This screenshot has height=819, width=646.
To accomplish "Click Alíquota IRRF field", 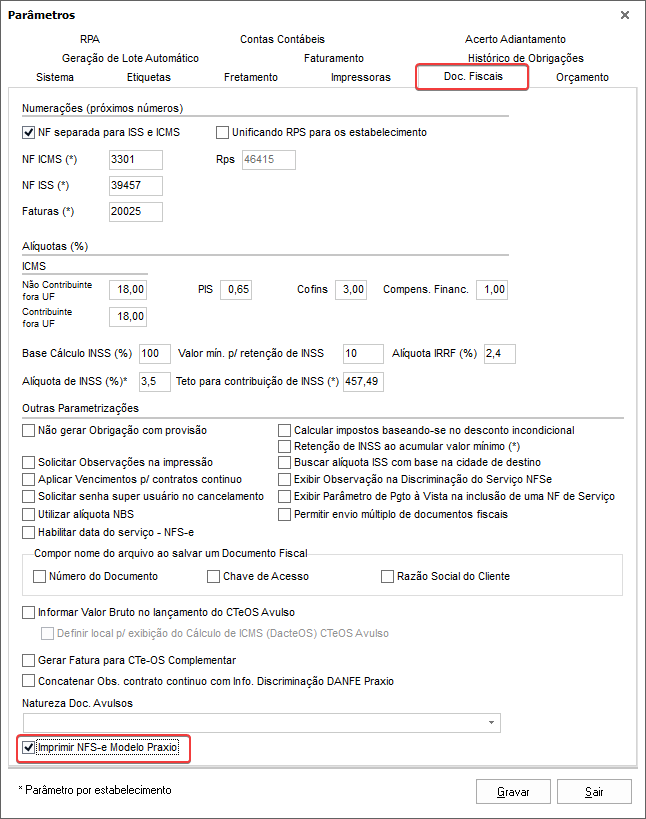I will pos(500,354).
